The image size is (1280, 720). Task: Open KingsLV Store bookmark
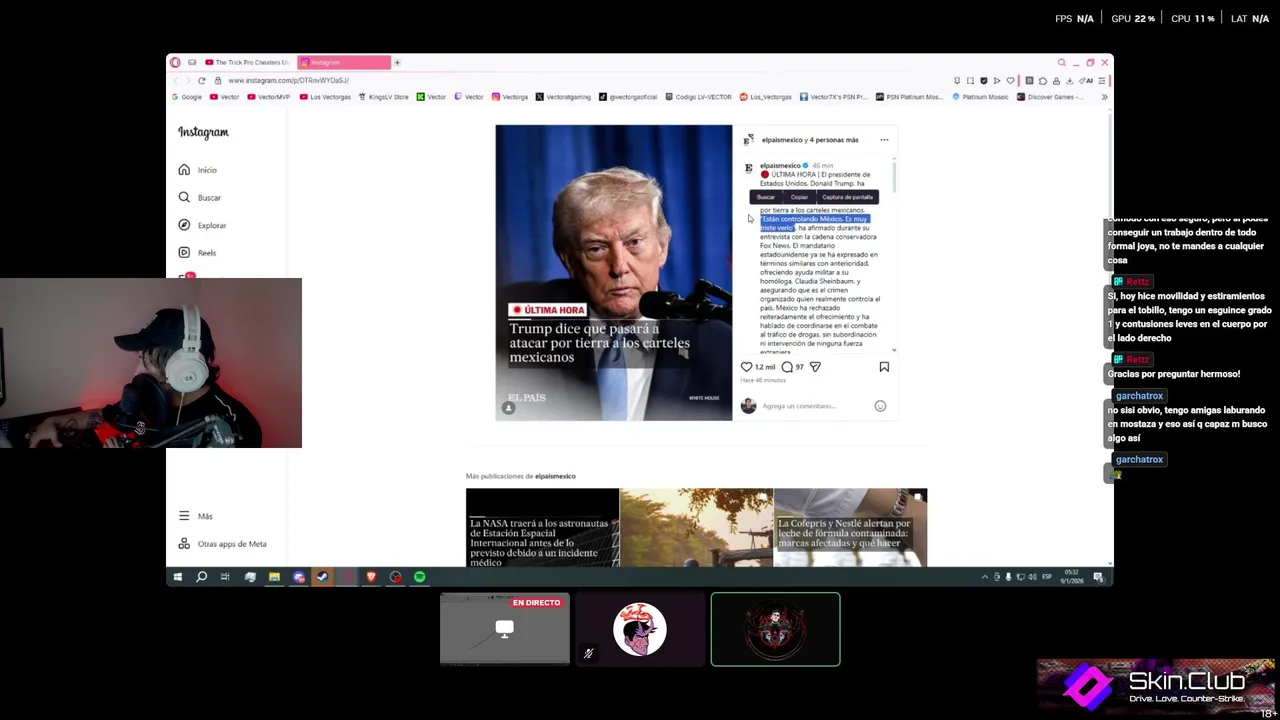click(x=382, y=97)
